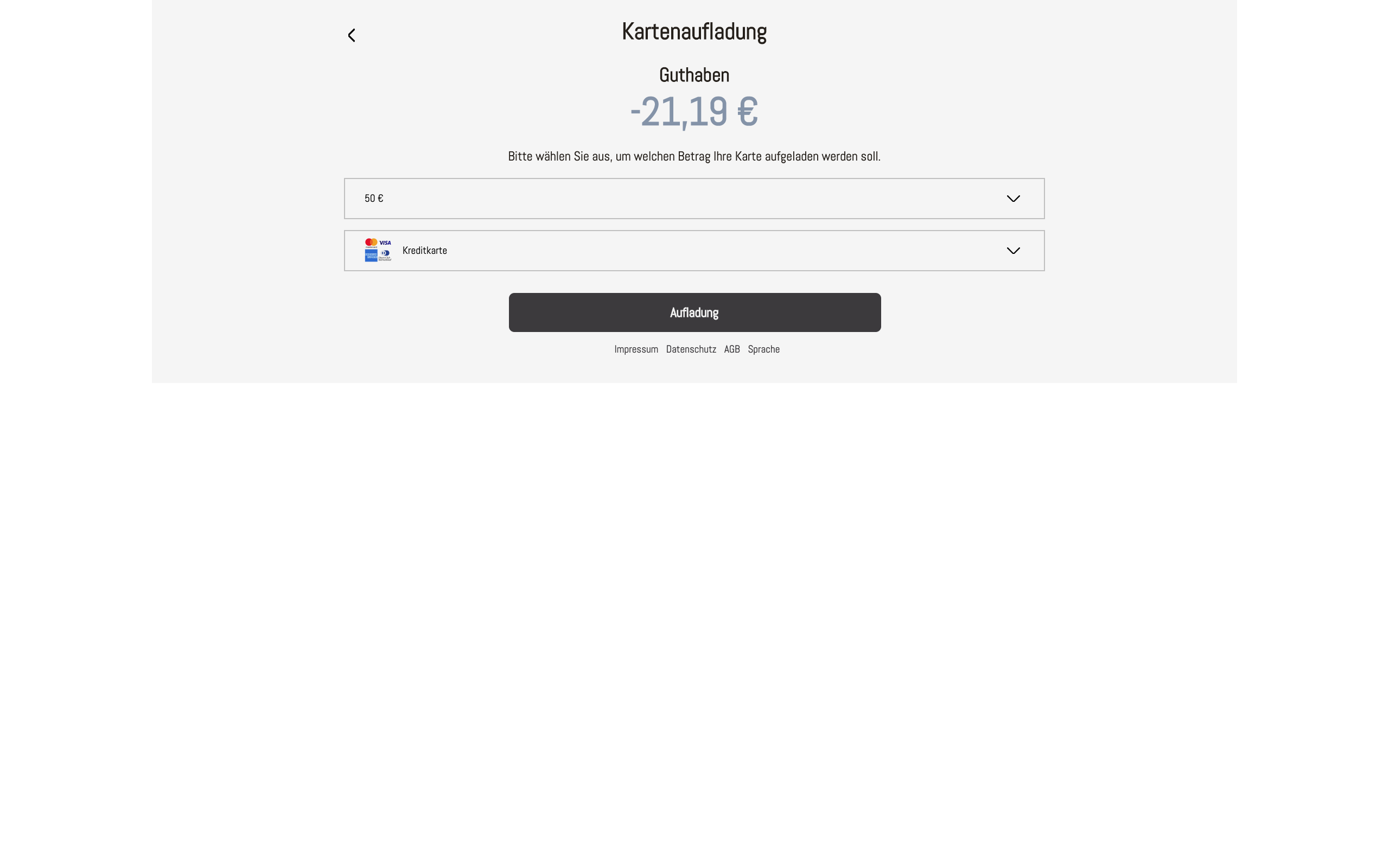Open the Kreditkarte payment method dropdown
Screen dimensions: 1389x868
pyautogui.click(x=694, y=251)
